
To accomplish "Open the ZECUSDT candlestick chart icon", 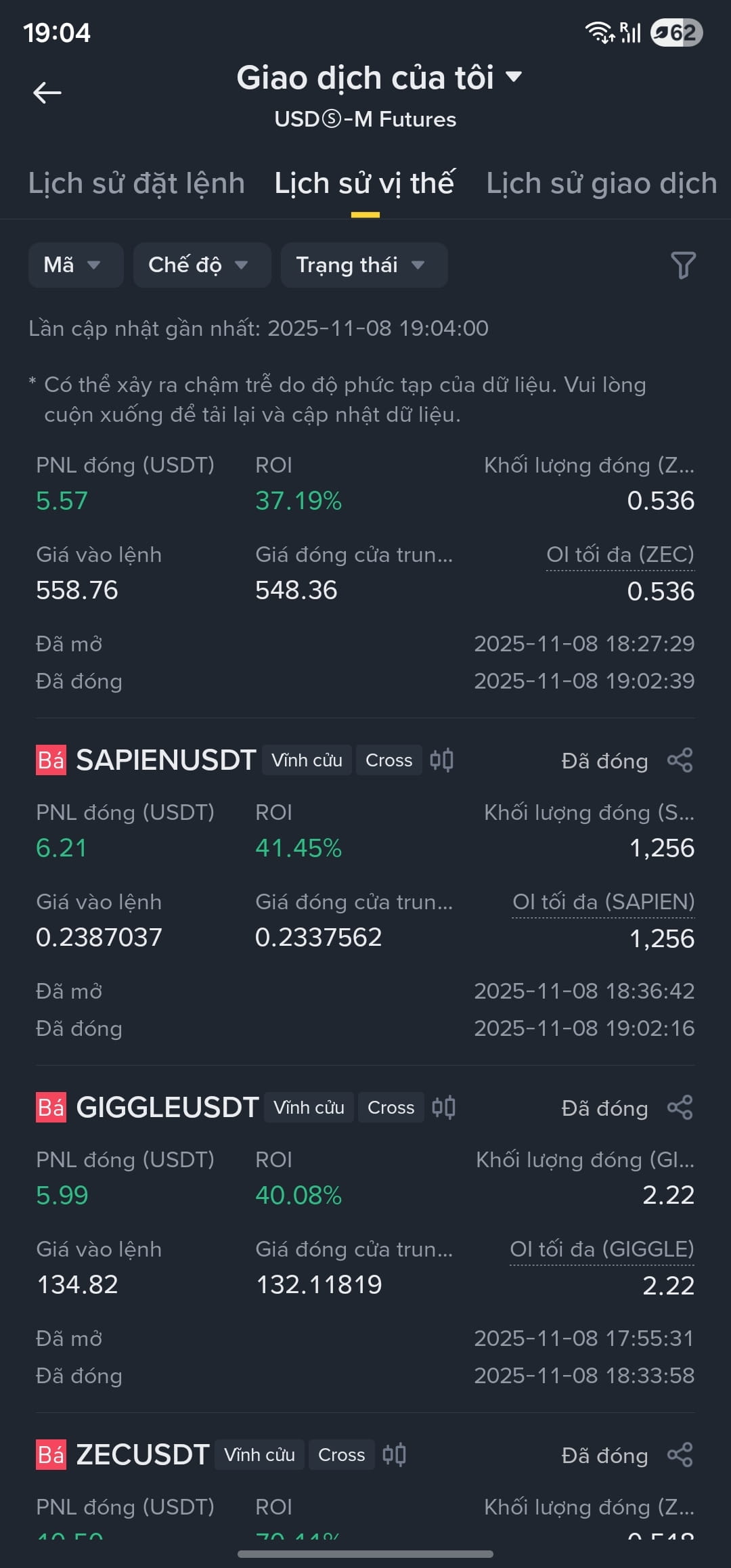I will (x=395, y=1455).
